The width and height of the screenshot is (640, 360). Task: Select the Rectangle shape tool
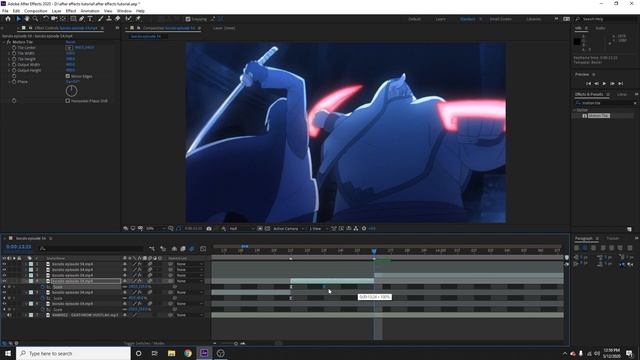click(x=73, y=19)
